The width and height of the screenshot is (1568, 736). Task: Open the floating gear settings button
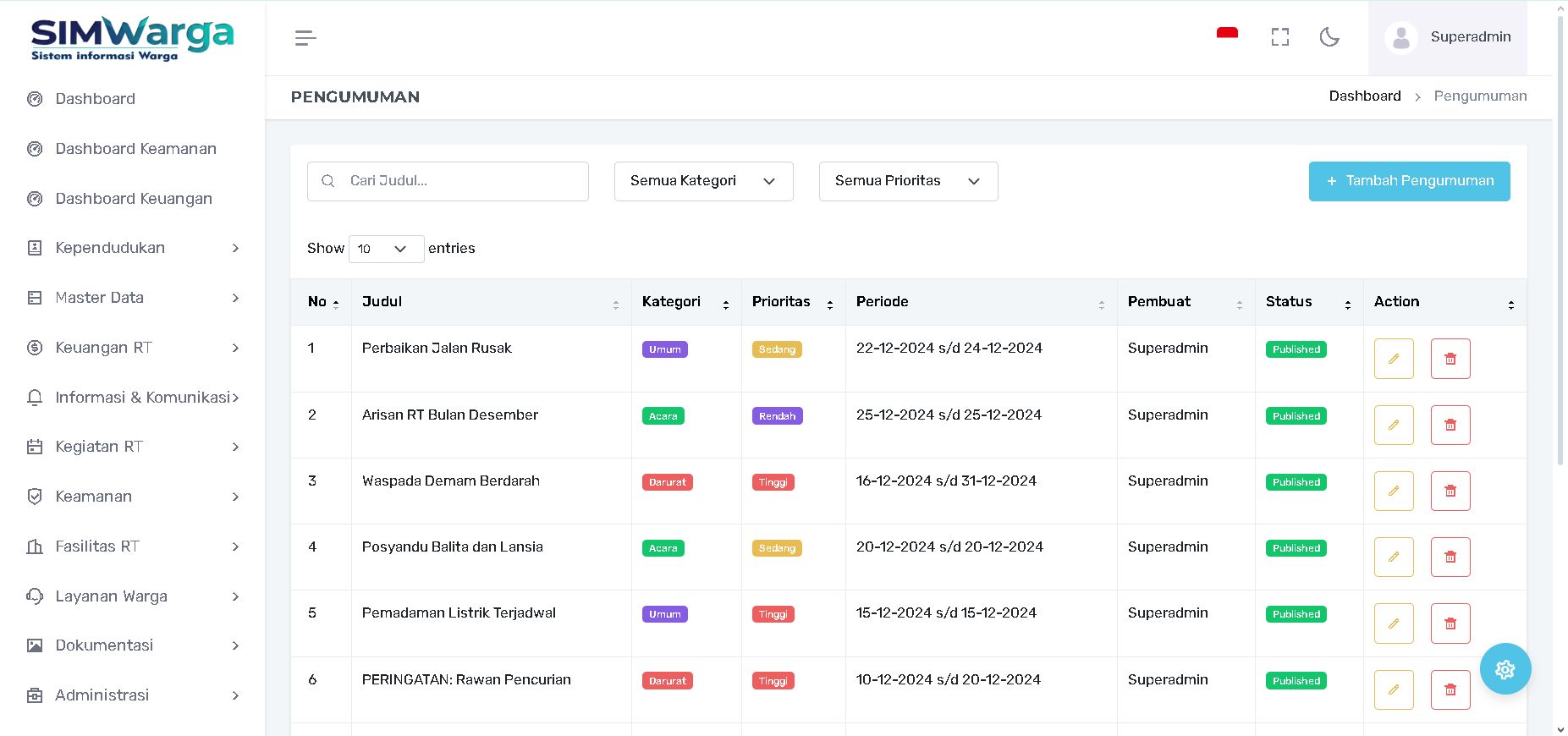pyautogui.click(x=1505, y=669)
